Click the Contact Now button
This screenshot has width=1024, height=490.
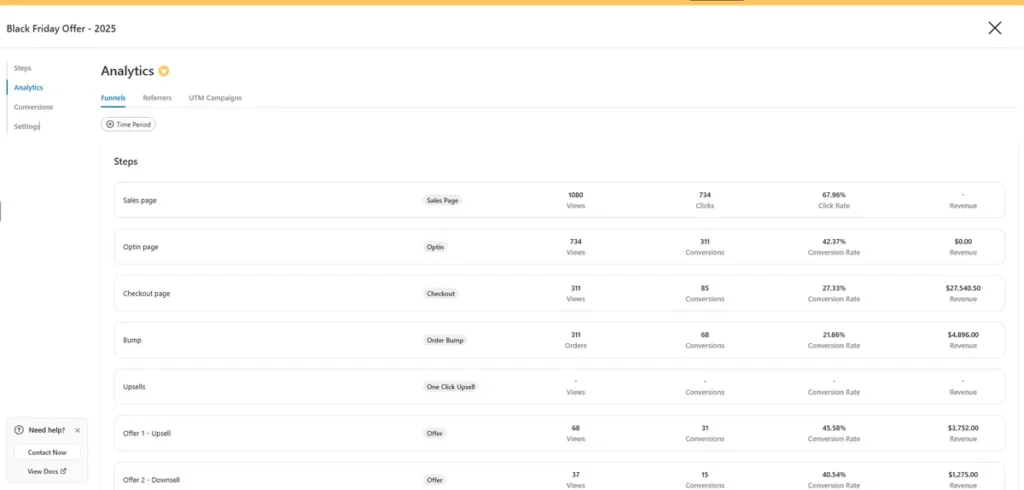pos(47,452)
